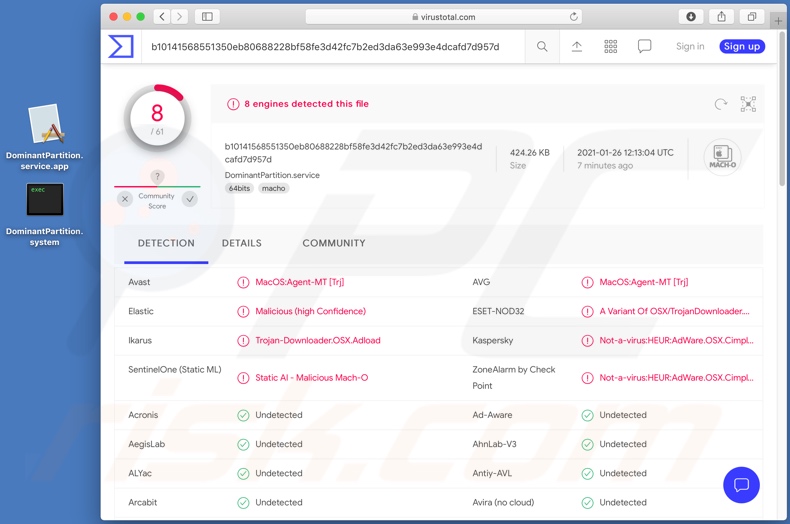The width and height of the screenshot is (790, 524).
Task: Click the 2021-01-26 12:13:04 UTC timestamp
Action: click(625, 153)
